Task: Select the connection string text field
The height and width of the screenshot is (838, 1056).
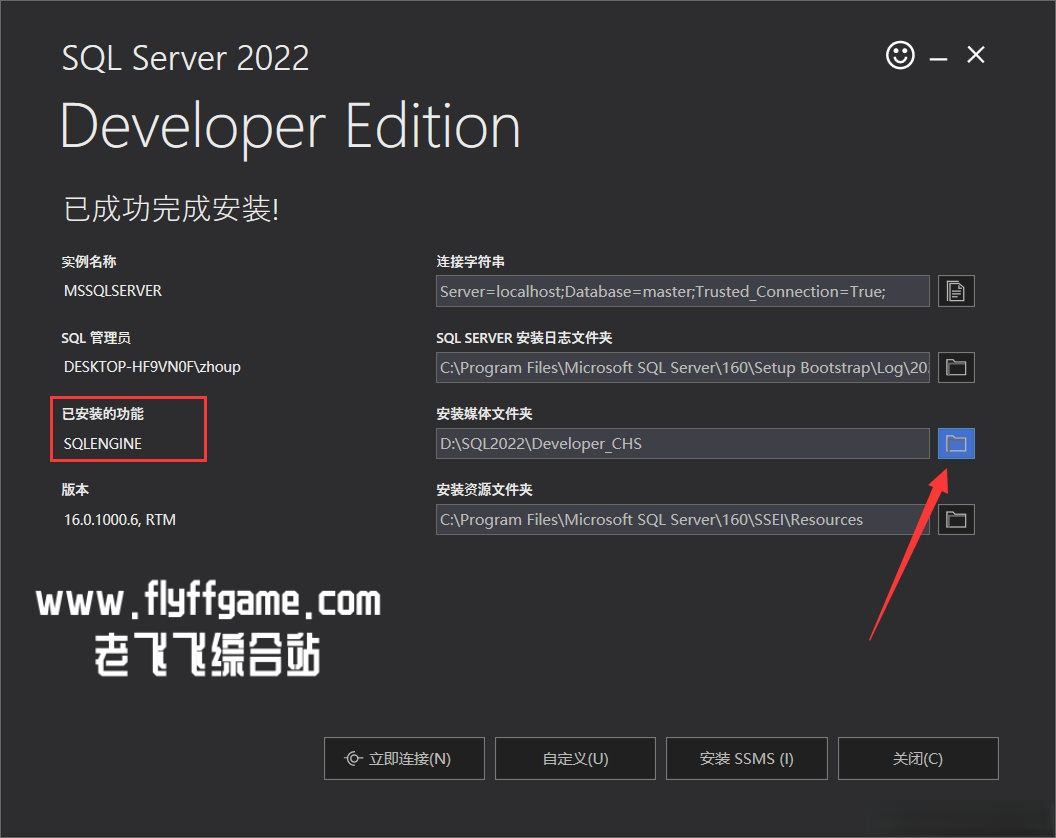Action: 683,291
